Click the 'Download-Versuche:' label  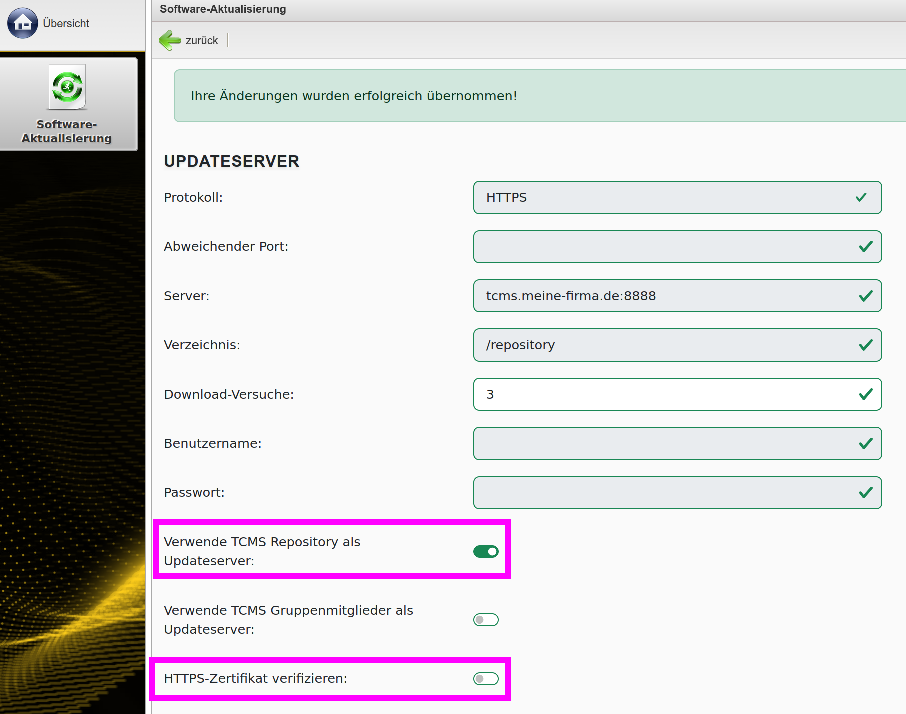tap(229, 395)
